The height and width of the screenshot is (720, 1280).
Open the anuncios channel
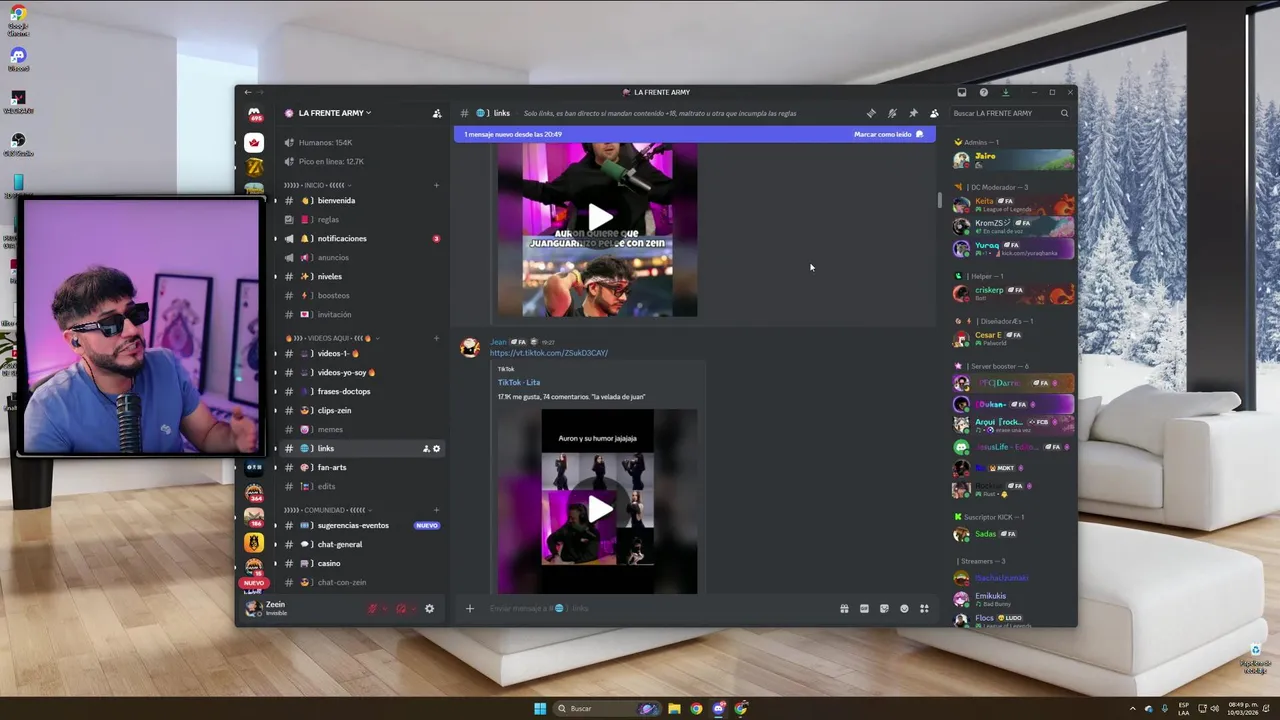(x=362, y=258)
